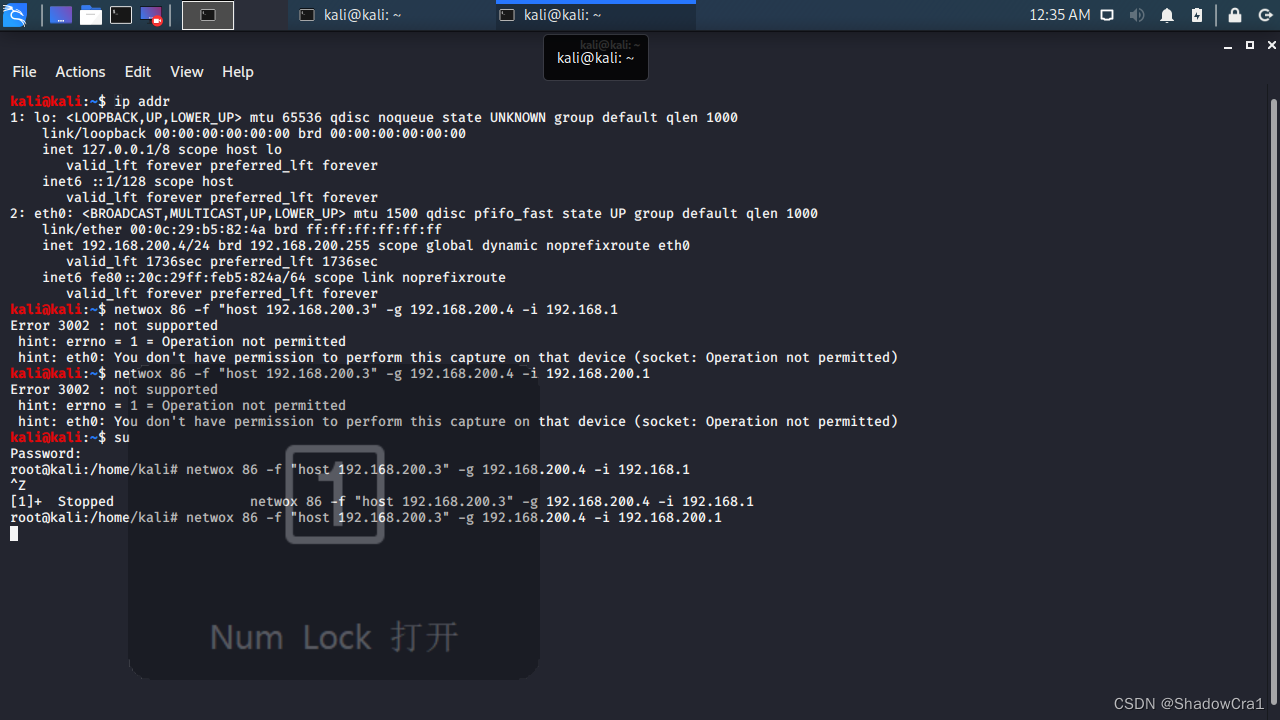Viewport: 1280px width, 720px height.
Task: Open the Edit menu in terminal
Action: [138, 72]
